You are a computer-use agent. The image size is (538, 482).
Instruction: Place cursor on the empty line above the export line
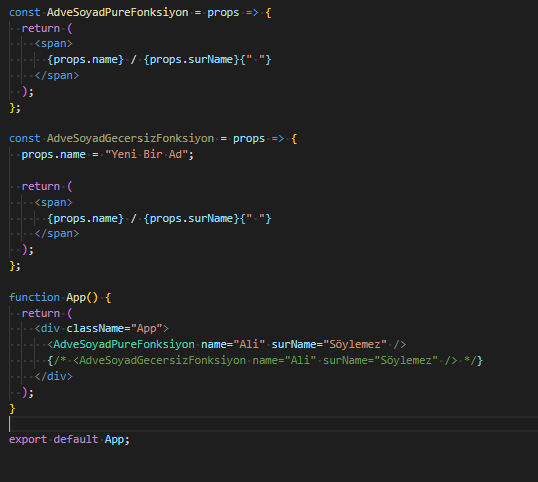coord(273,424)
